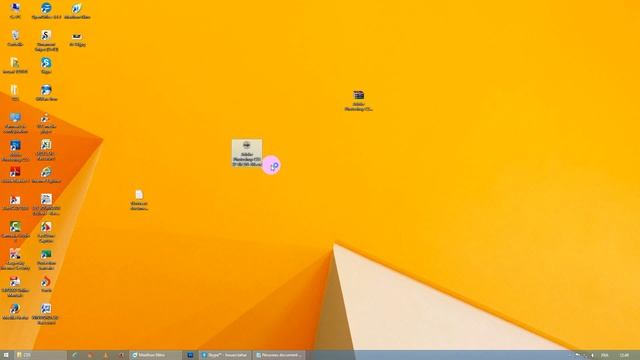640x360 pixels.
Task: Select the FastStone Capture shortcut
Action: [46, 232]
